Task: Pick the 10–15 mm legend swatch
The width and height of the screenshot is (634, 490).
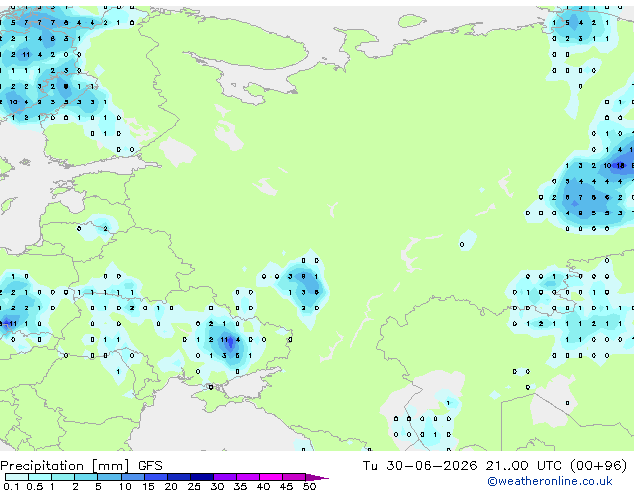Action: point(133,477)
